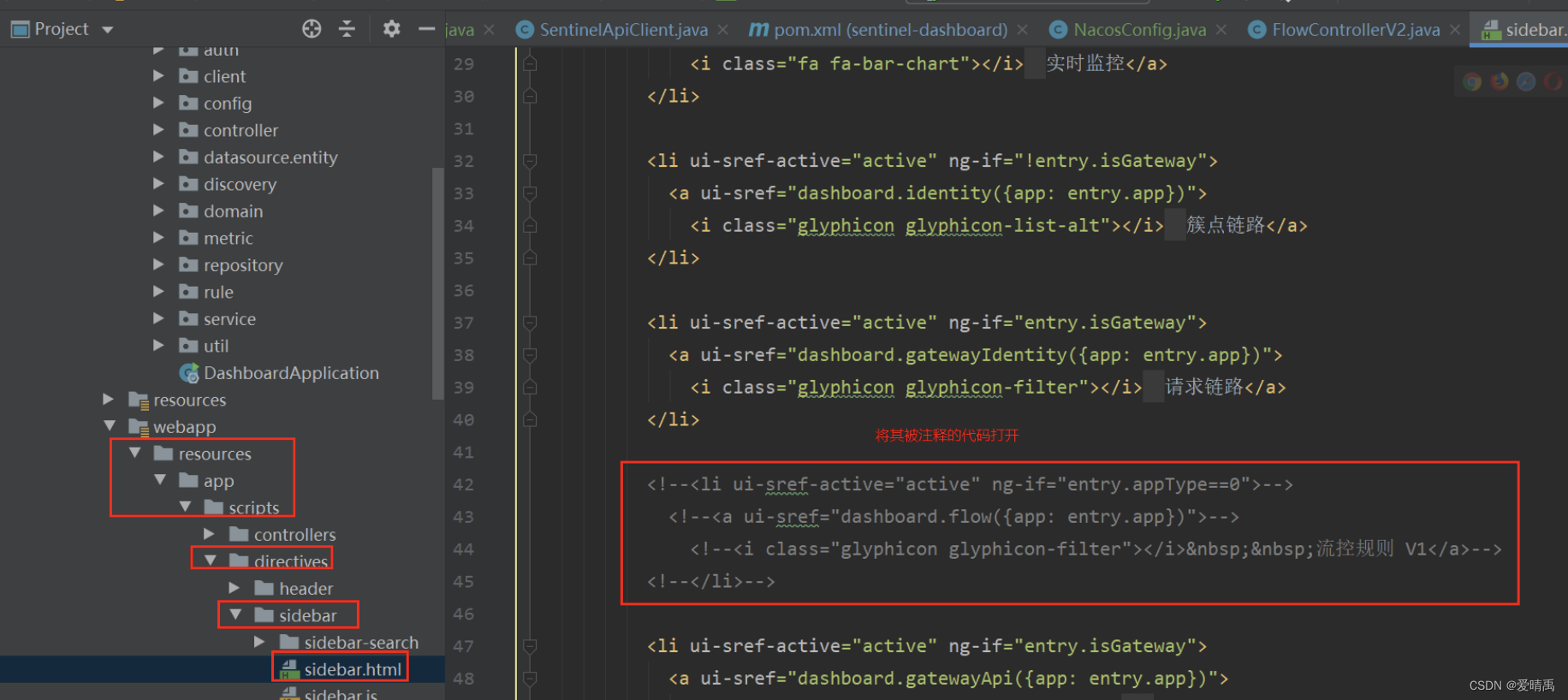Collapse the app folder
This screenshot has height=700, width=1568.
[x=160, y=480]
